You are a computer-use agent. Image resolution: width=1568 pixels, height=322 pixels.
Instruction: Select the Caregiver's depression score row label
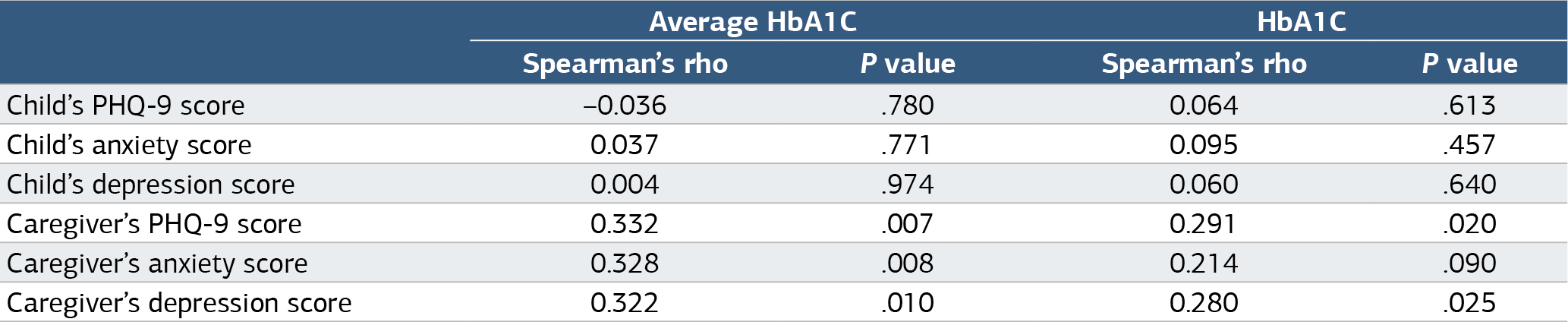(x=179, y=302)
